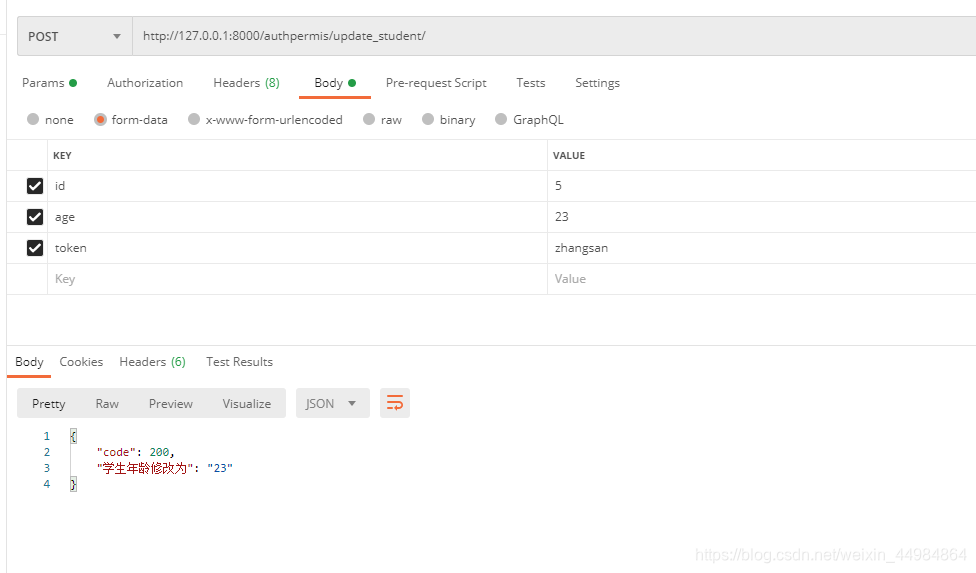This screenshot has width=976, height=573.
Task: Open the JSON format dropdown
Action: click(332, 403)
